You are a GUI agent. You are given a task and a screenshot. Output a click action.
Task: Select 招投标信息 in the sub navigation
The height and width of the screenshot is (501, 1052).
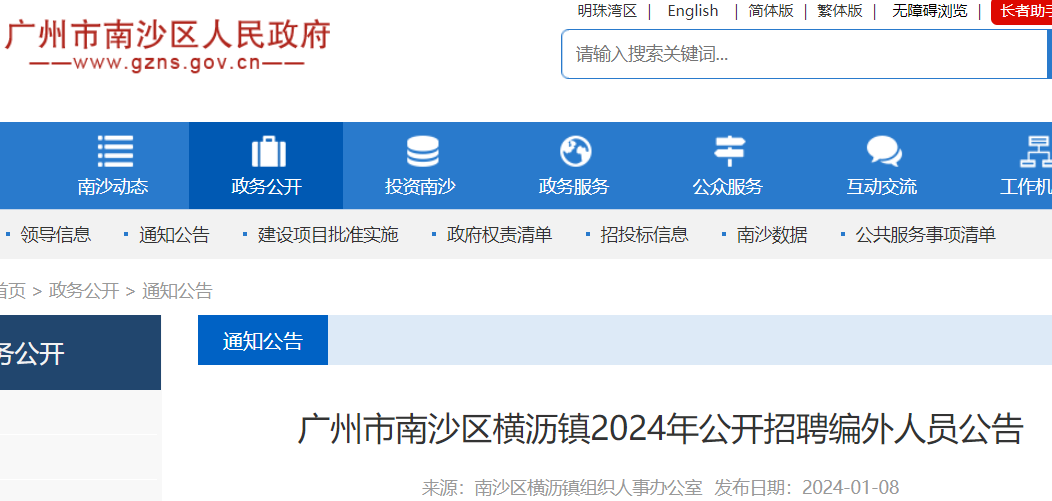click(644, 235)
